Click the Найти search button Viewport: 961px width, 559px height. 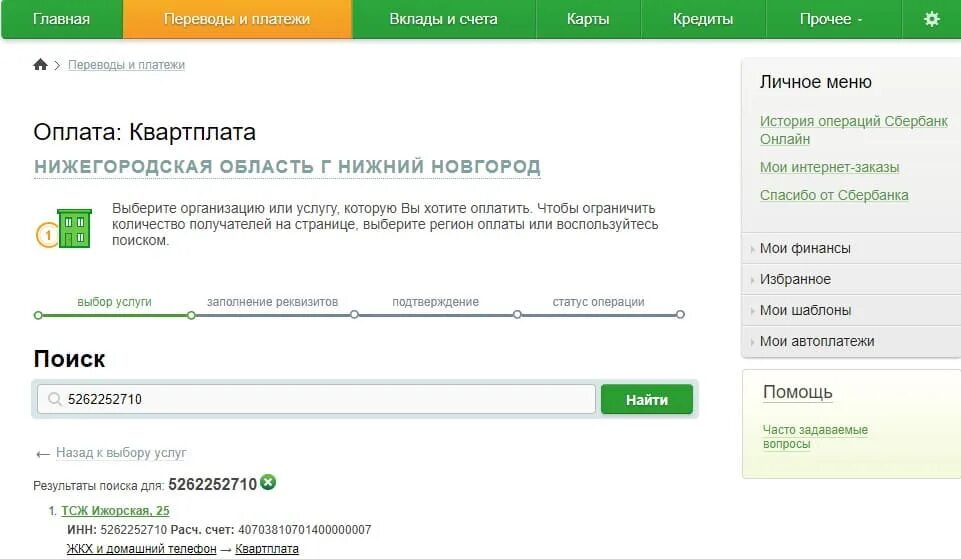[x=647, y=400]
